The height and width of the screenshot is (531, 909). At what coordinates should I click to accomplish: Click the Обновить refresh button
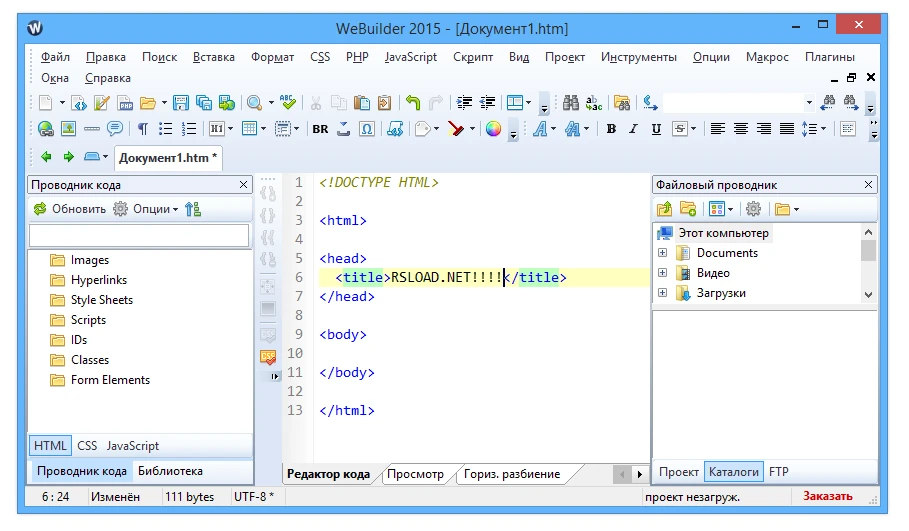[69, 209]
